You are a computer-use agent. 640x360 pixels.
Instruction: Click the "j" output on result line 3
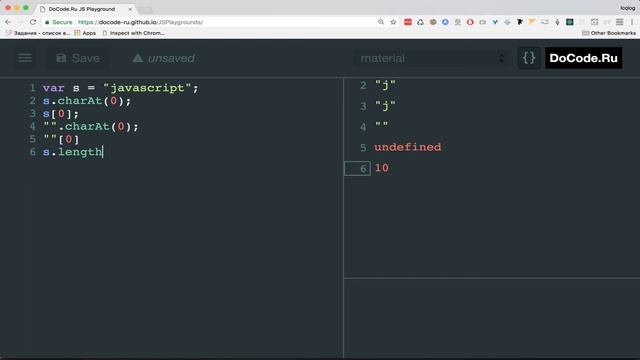tap(385, 106)
